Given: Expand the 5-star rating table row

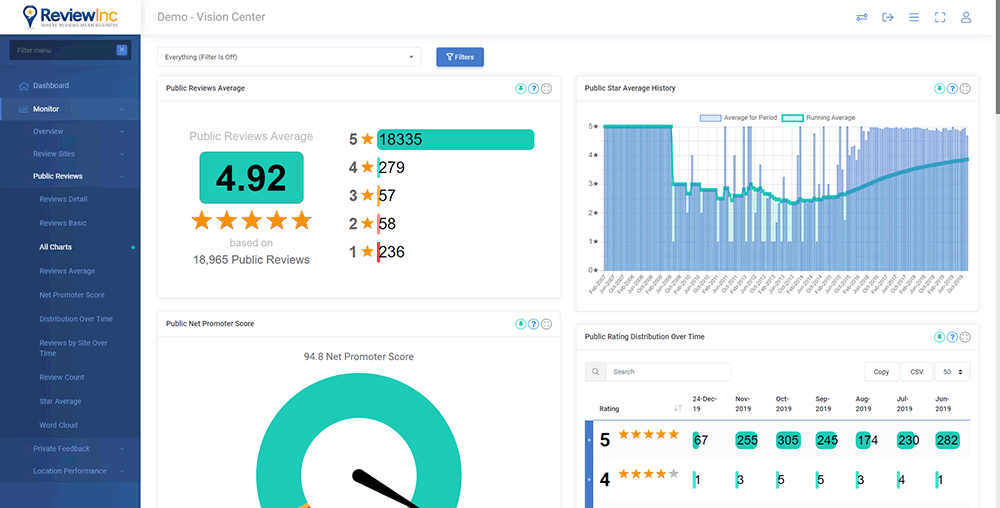Looking at the screenshot, I should pyautogui.click(x=589, y=440).
